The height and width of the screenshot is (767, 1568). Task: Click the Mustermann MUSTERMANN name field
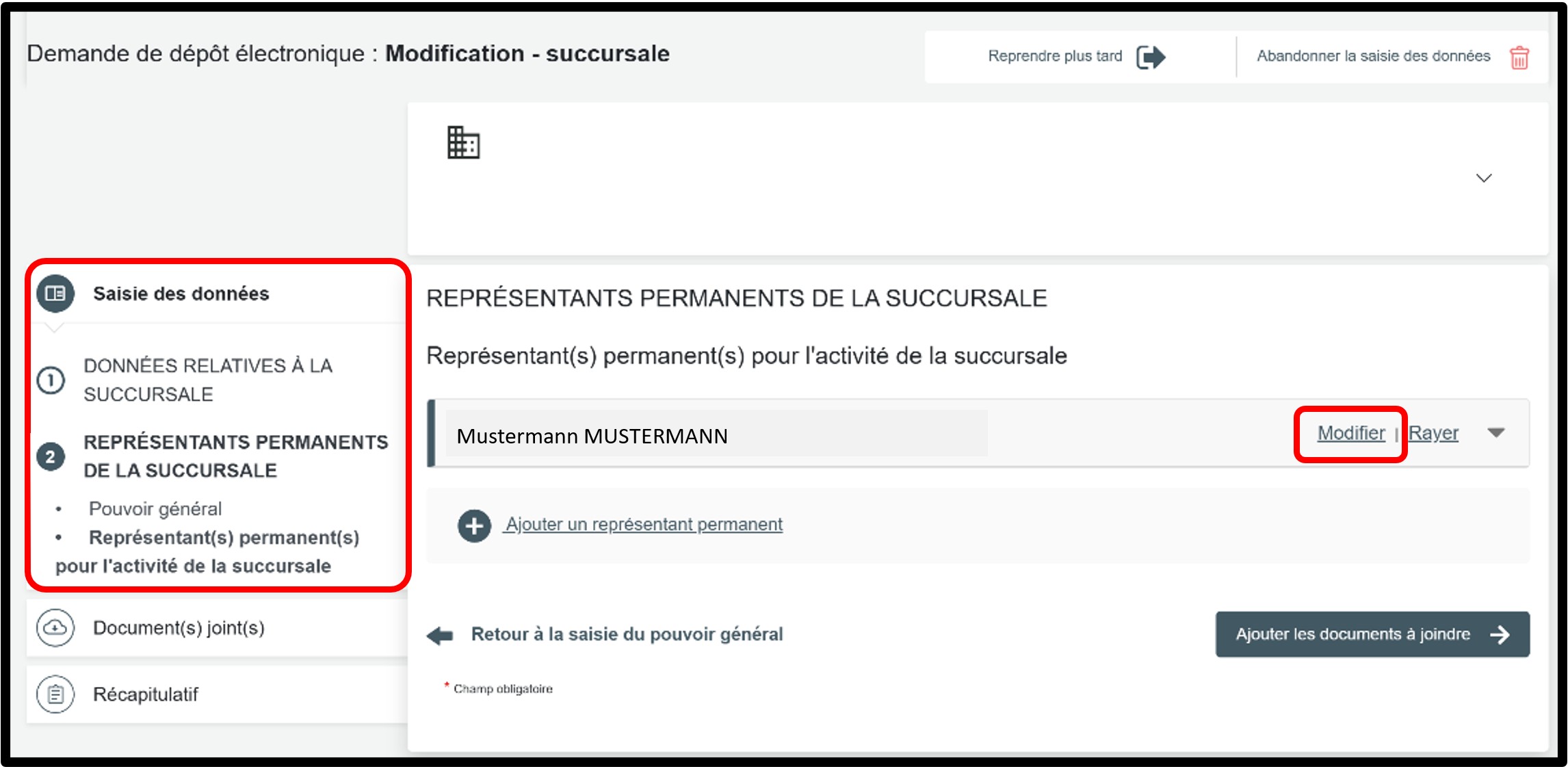point(716,435)
